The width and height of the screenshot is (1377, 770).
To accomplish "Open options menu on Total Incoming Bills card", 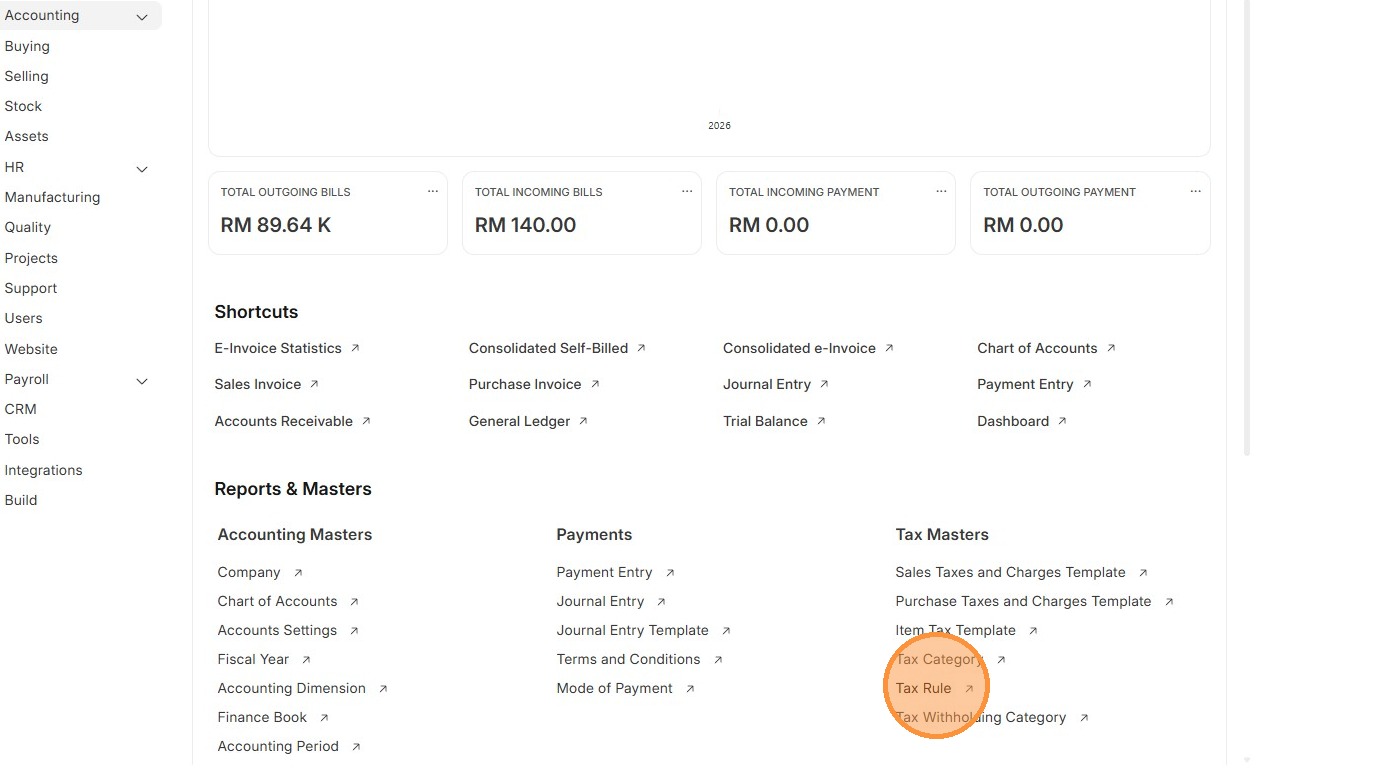I will pyautogui.click(x=687, y=191).
